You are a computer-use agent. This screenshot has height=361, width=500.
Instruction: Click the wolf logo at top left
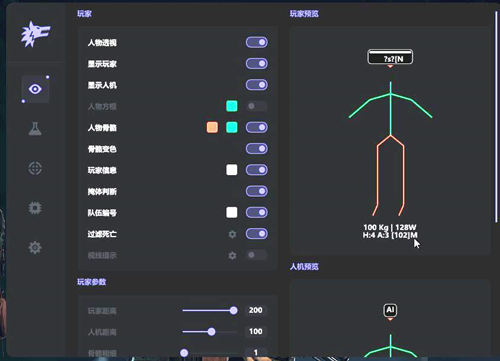click(35, 34)
